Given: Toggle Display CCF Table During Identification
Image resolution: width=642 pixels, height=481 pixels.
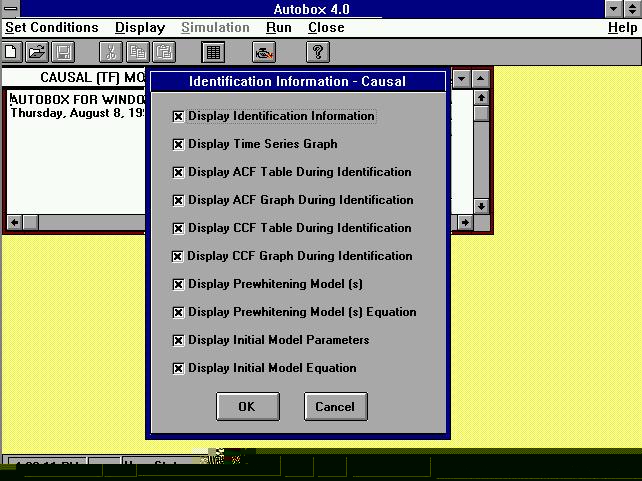Looking at the screenshot, I should click(x=178, y=228).
